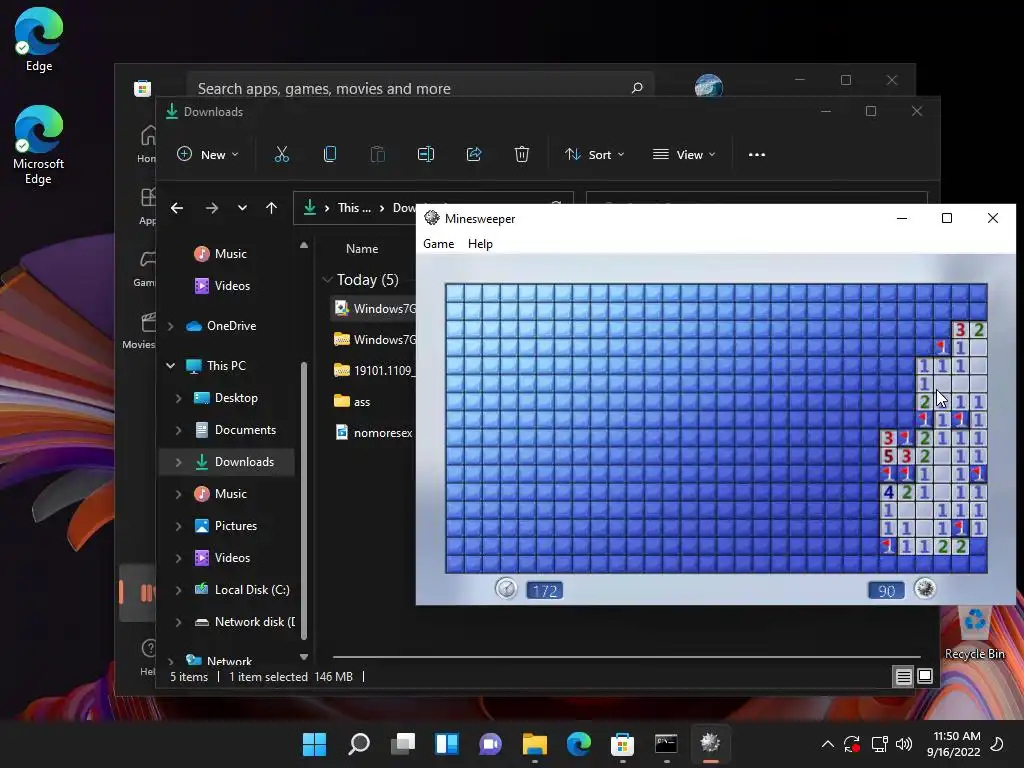Click the Copy icon in Downloads toolbar
The width and height of the screenshot is (1024, 768).
pyautogui.click(x=330, y=154)
